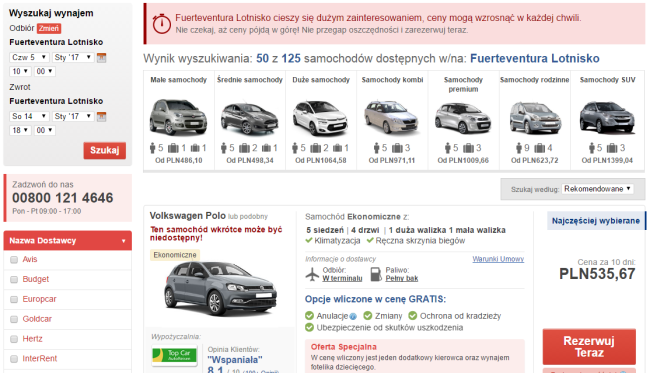Select the Duże samochody car image

click(321, 118)
